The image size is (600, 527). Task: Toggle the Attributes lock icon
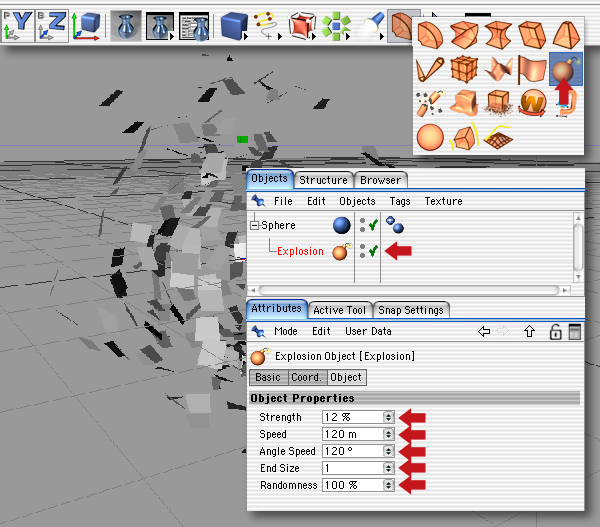tap(555, 331)
